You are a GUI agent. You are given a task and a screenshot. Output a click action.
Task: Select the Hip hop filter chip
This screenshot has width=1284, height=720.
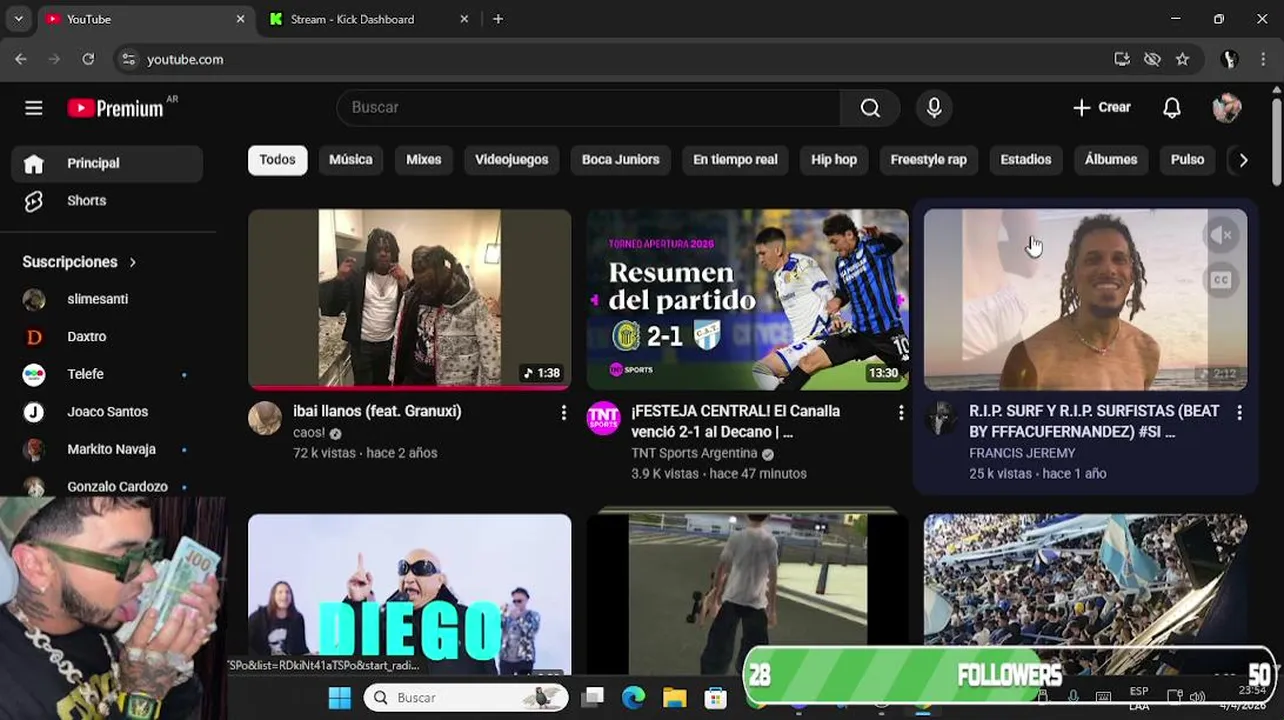(834, 160)
